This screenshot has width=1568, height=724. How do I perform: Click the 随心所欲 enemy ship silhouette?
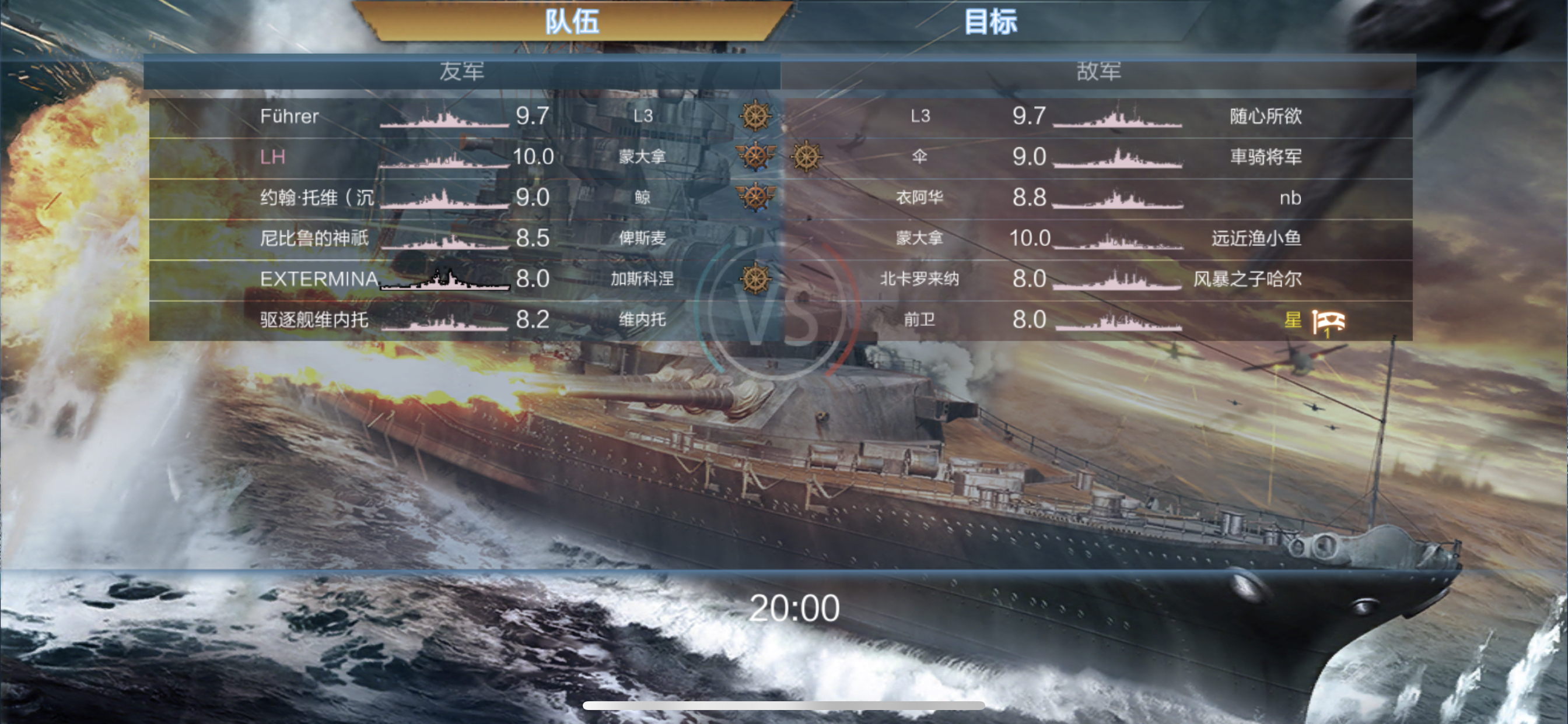tap(1118, 117)
